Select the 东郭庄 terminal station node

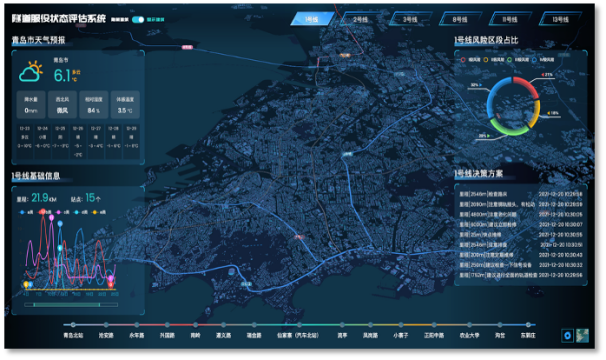tap(528, 325)
